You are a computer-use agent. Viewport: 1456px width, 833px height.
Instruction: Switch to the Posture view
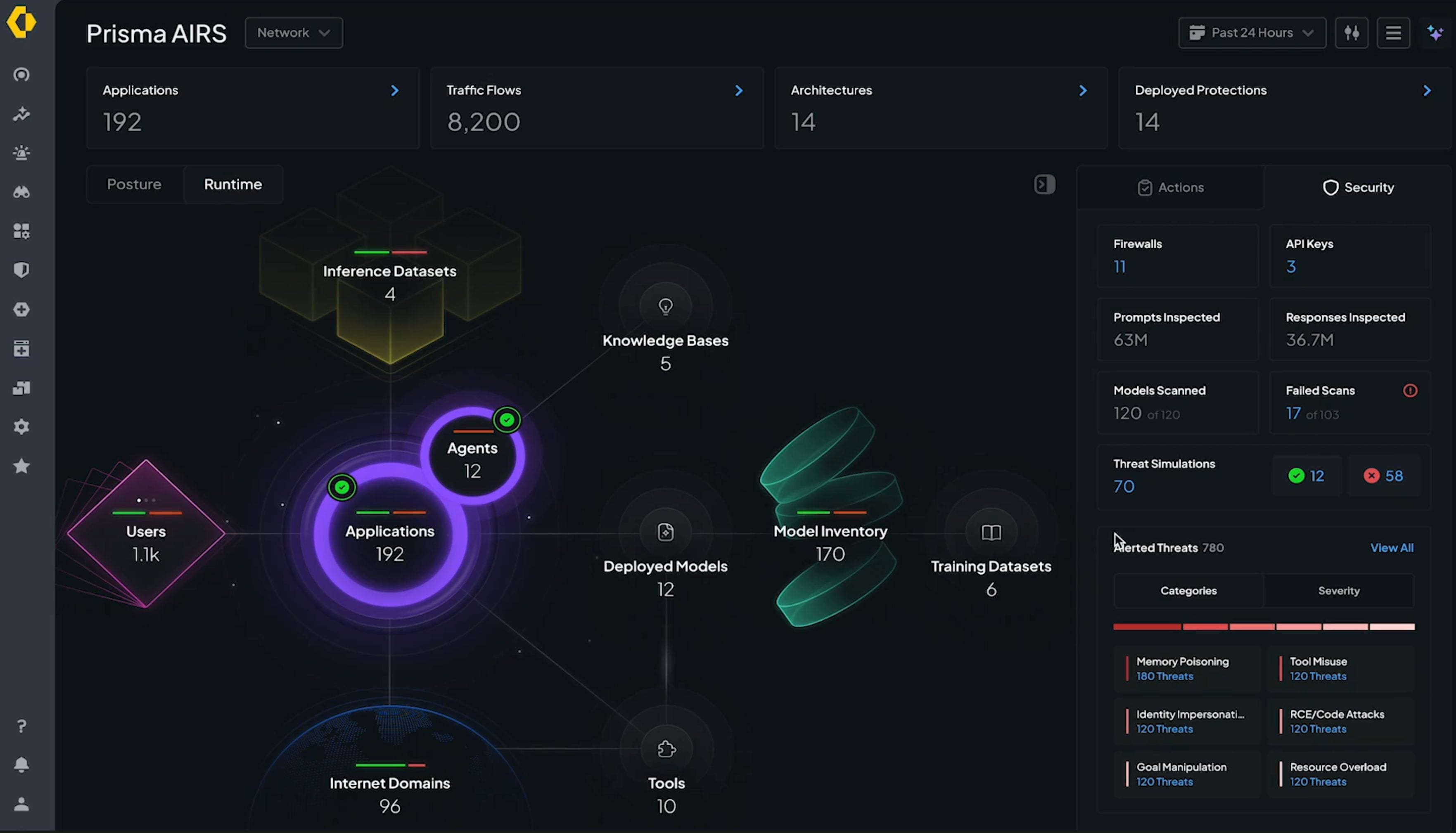point(134,184)
